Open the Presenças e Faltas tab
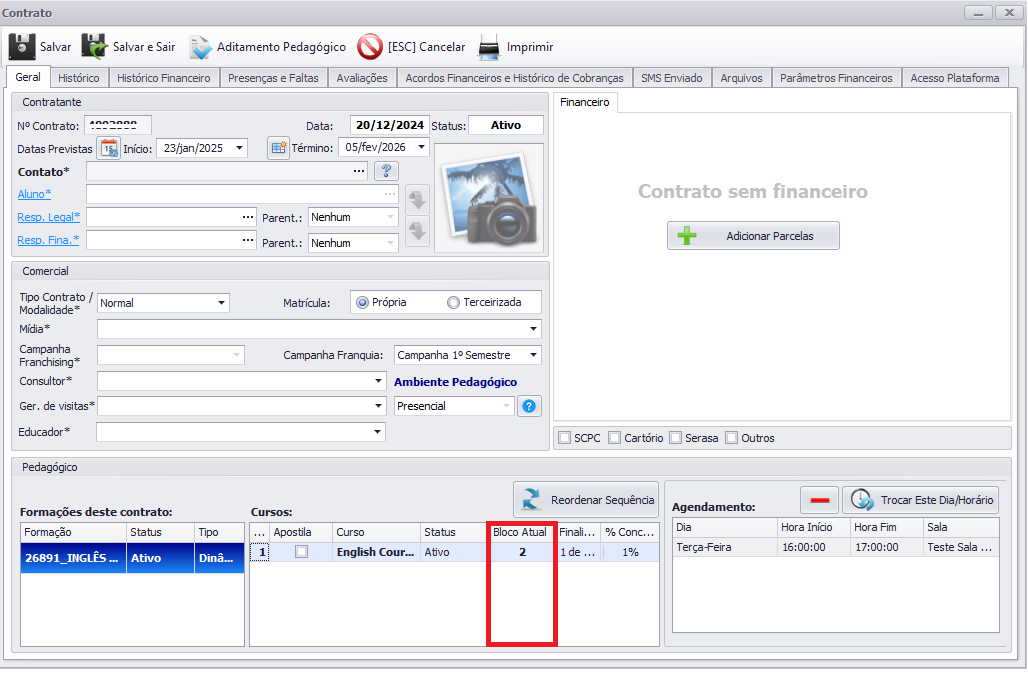1028x673 pixels. point(272,78)
